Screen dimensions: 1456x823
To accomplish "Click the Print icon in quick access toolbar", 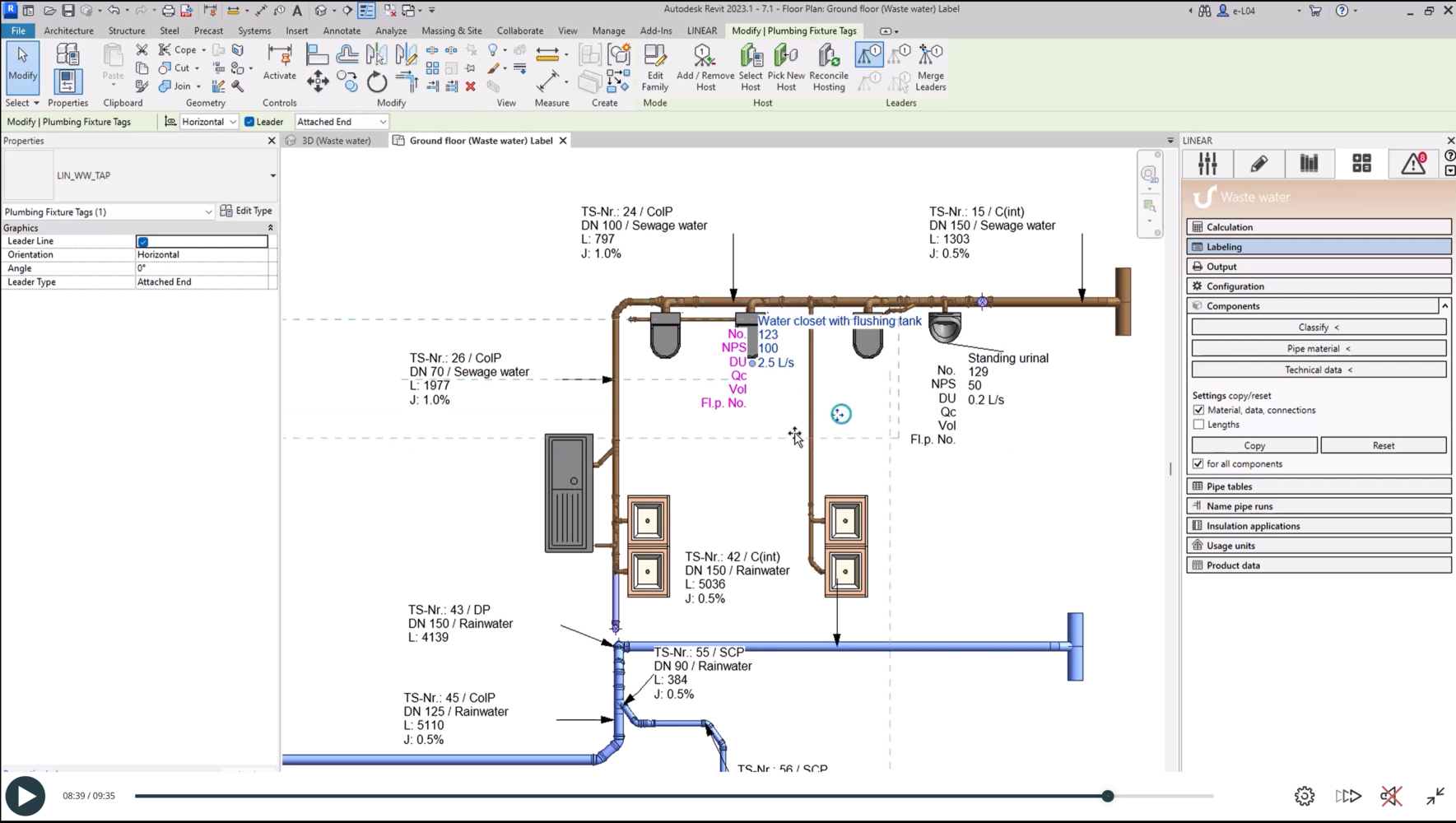I will 168,11.
